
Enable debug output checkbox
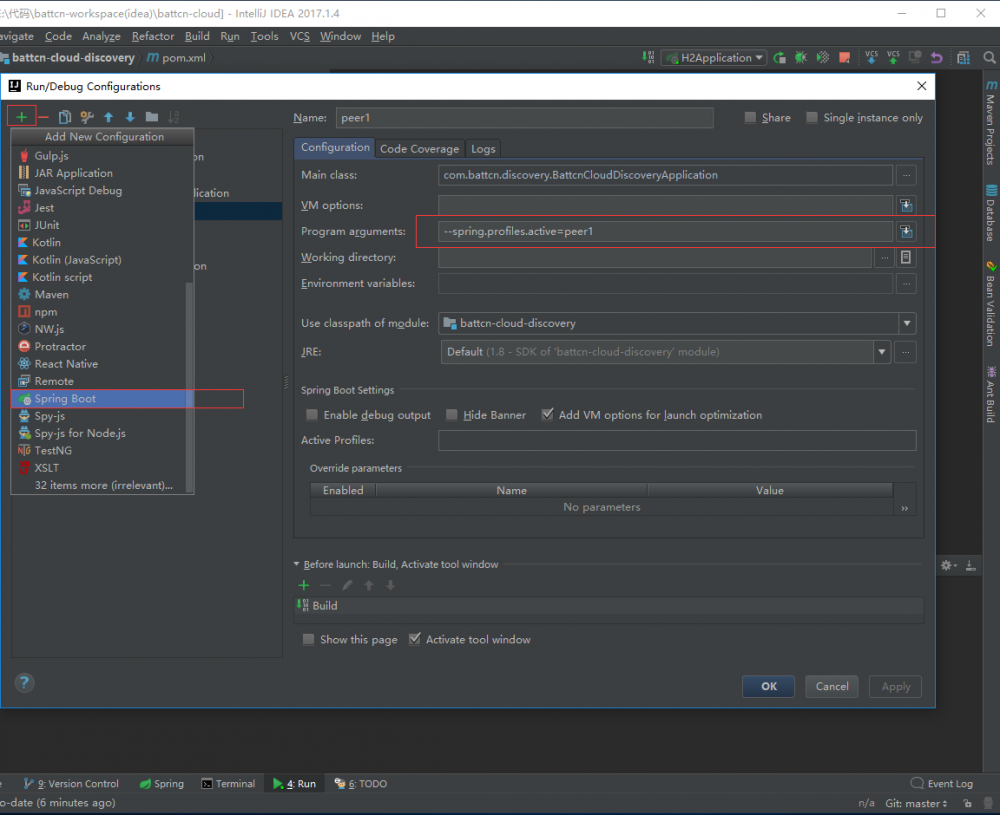(x=312, y=415)
